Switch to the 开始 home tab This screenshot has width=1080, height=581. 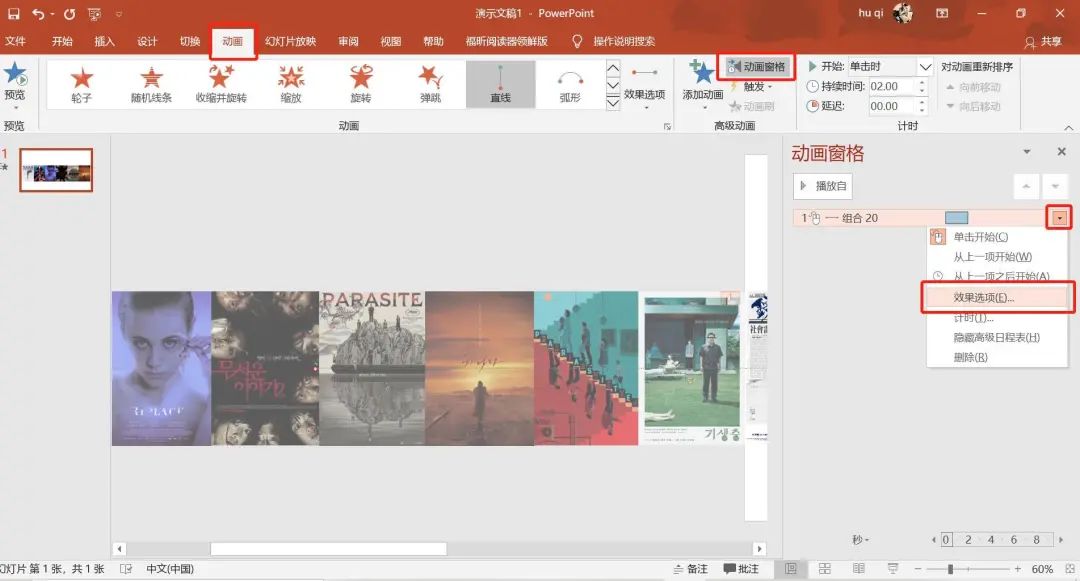[62, 41]
